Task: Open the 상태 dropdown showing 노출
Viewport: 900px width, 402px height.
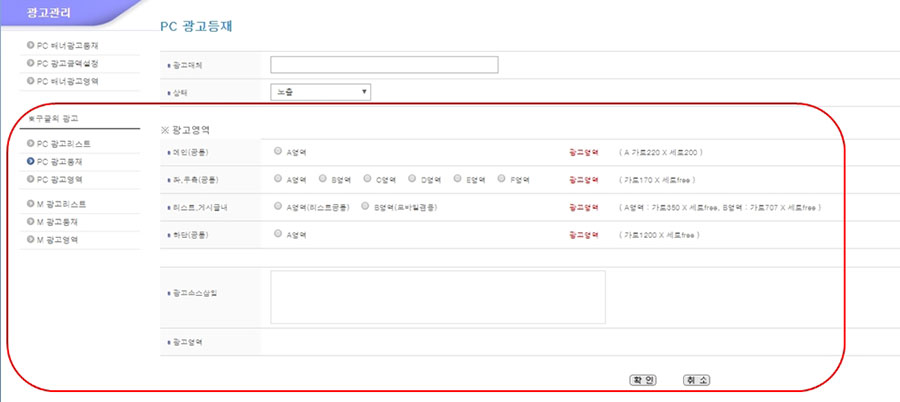Action: (321, 92)
